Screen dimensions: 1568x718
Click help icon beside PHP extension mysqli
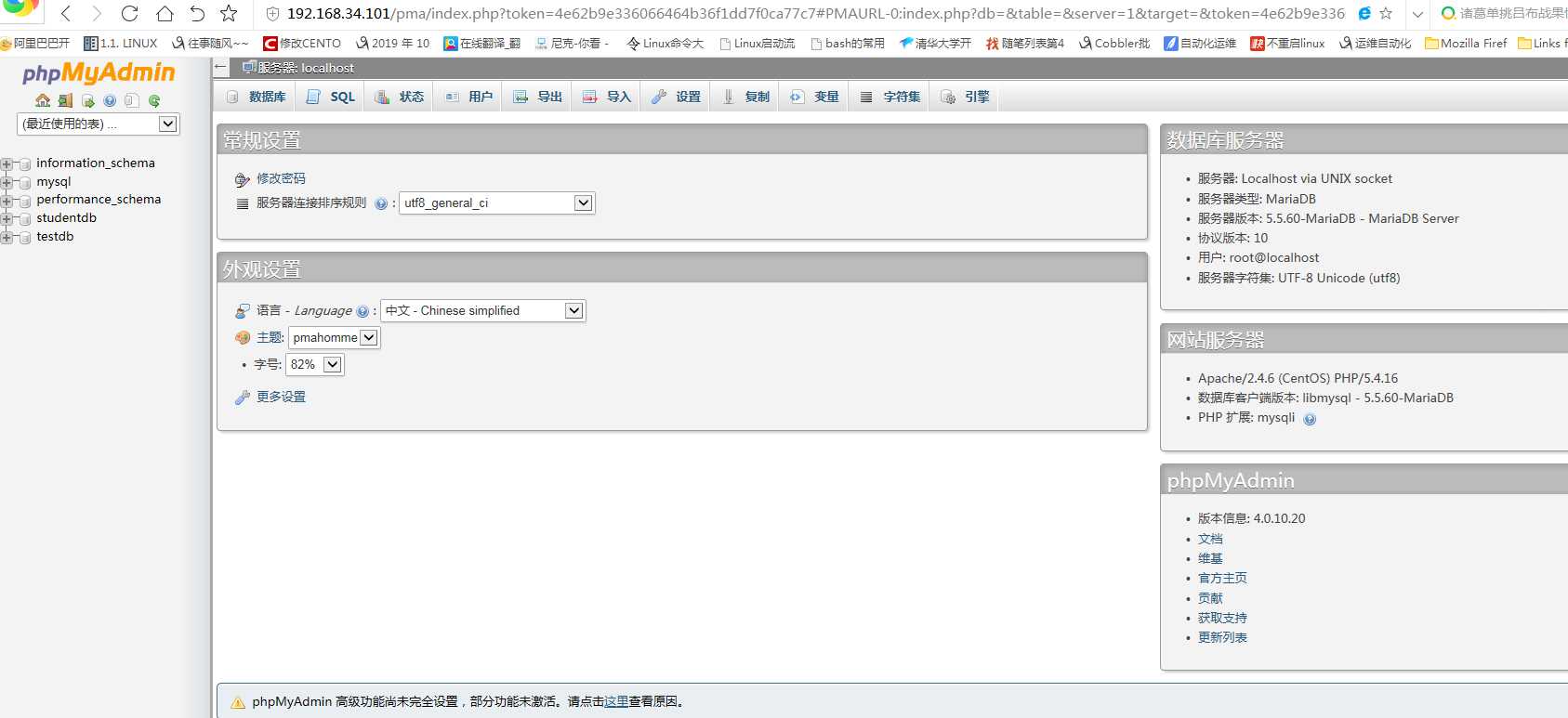(x=1310, y=419)
